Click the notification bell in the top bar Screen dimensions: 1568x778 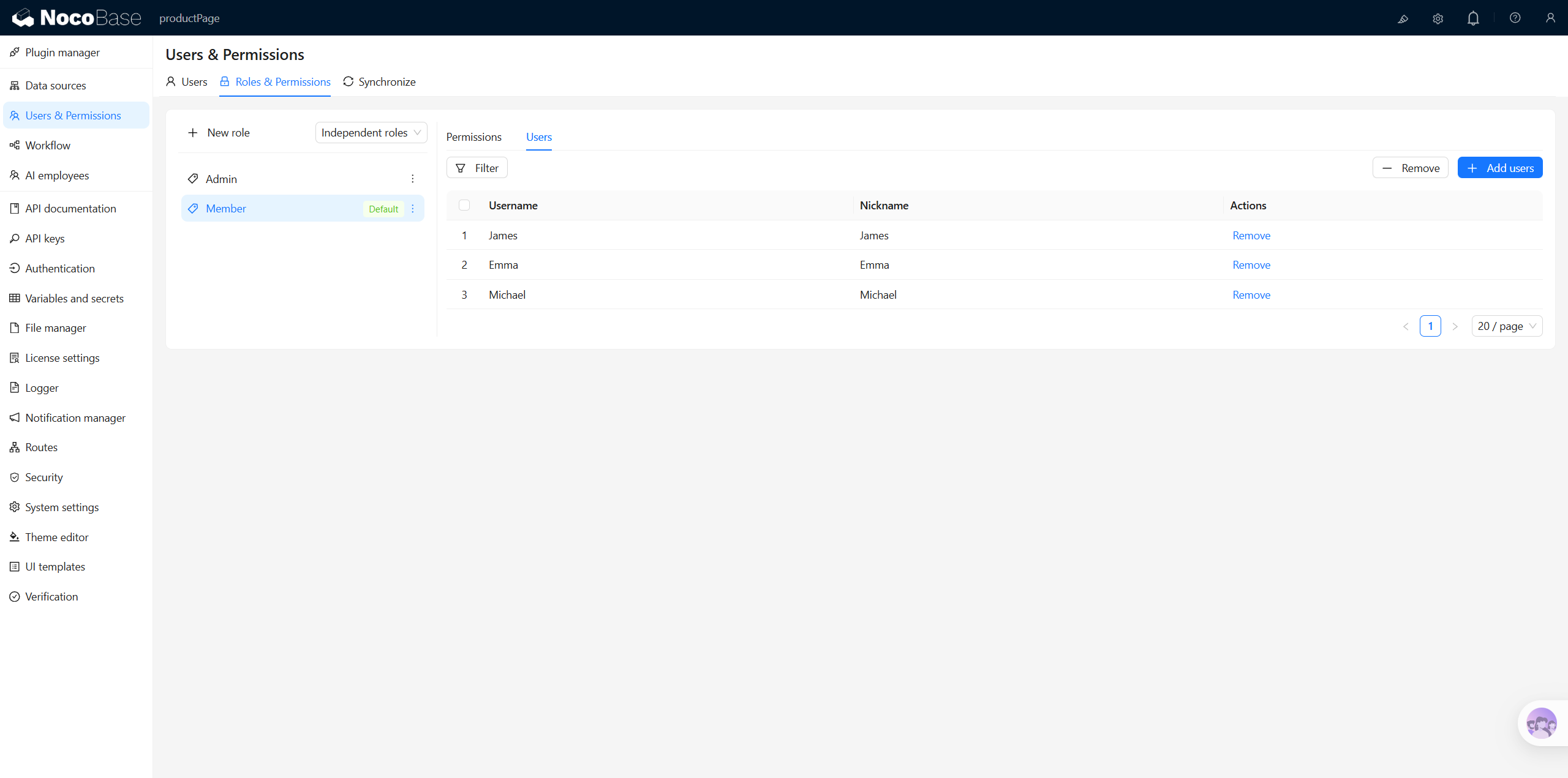pyautogui.click(x=1472, y=18)
